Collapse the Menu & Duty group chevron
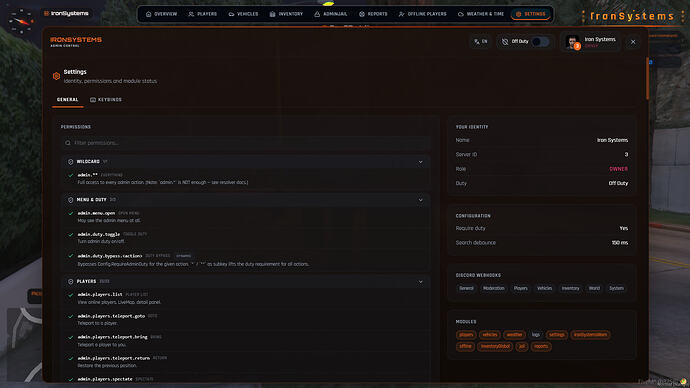The width and height of the screenshot is (690, 388). pos(420,200)
